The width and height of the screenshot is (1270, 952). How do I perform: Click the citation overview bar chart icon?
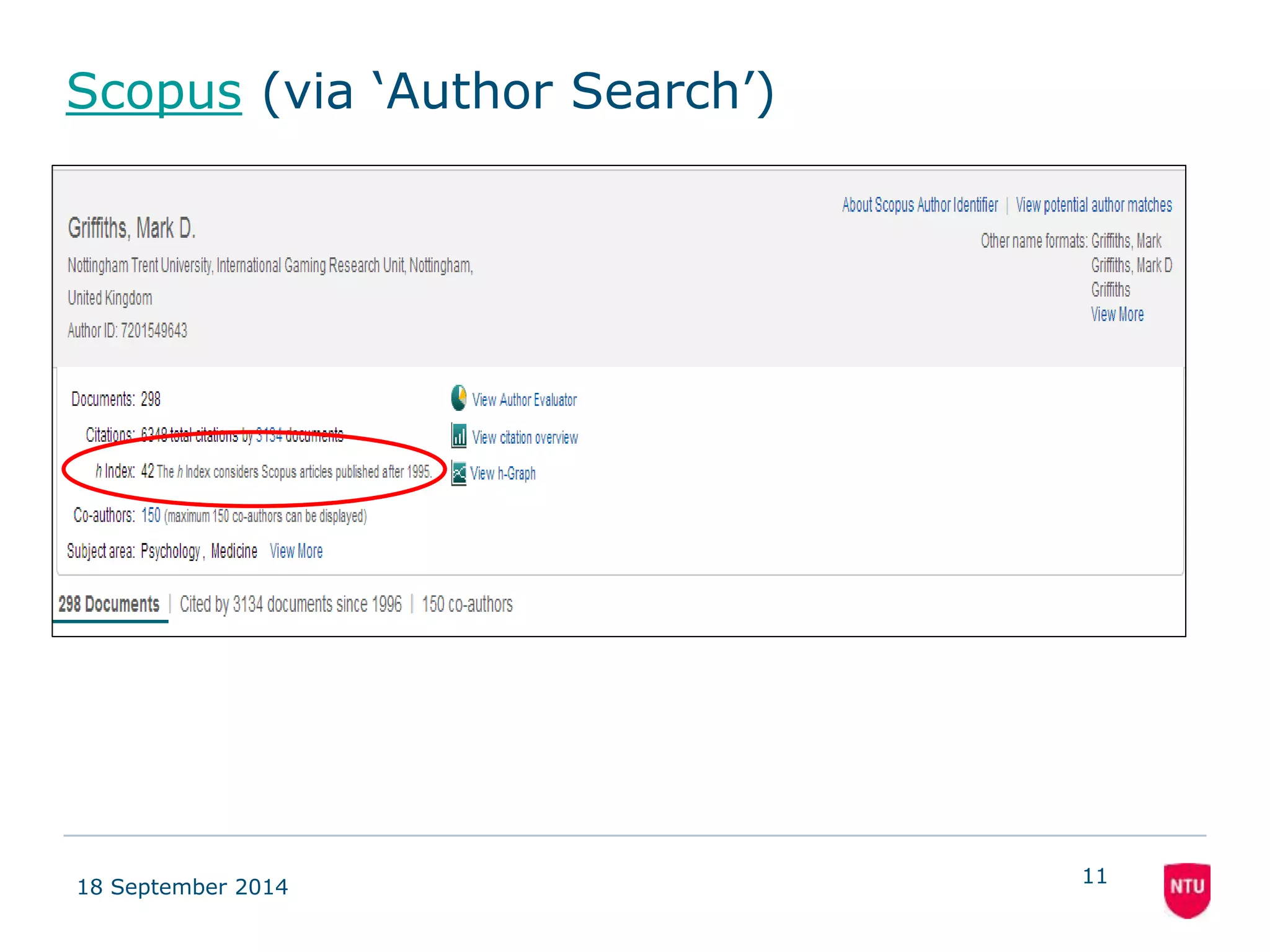[x=459, y=436]
